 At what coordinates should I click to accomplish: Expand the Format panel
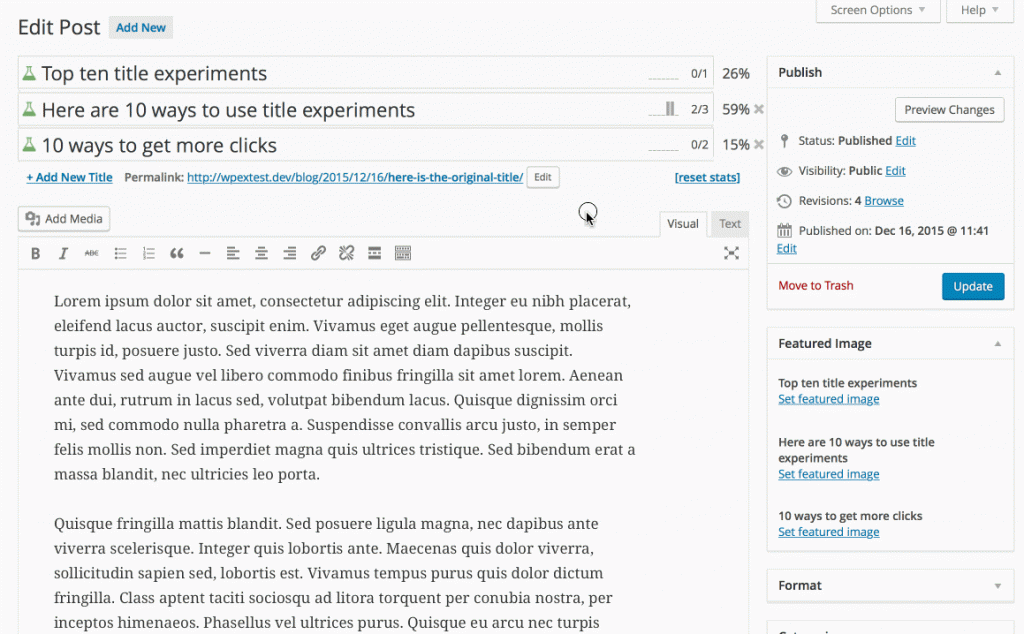(x=997, y=585)
